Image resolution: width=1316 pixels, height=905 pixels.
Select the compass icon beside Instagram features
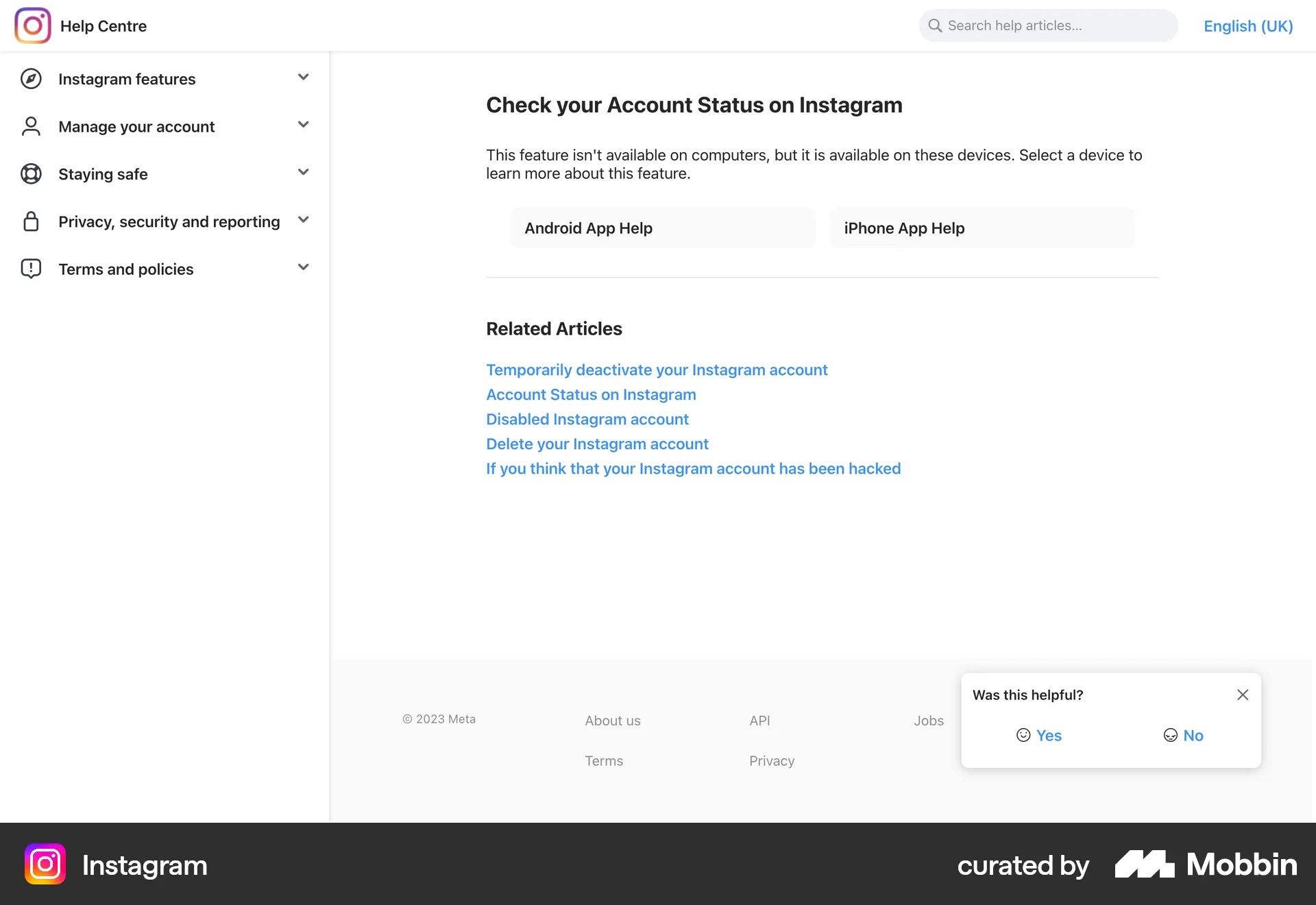(x=31, y=79)
